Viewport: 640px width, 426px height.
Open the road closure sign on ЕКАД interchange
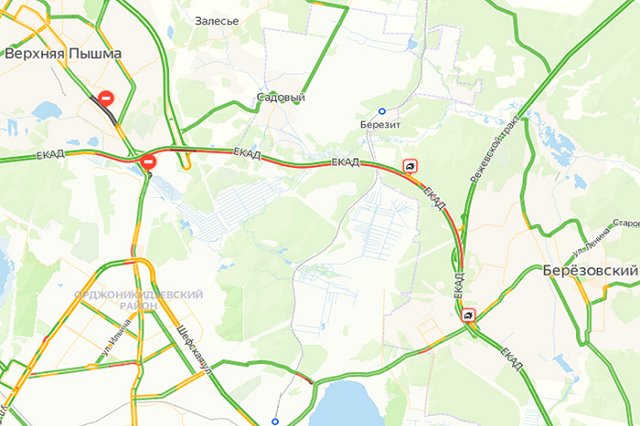149,162
